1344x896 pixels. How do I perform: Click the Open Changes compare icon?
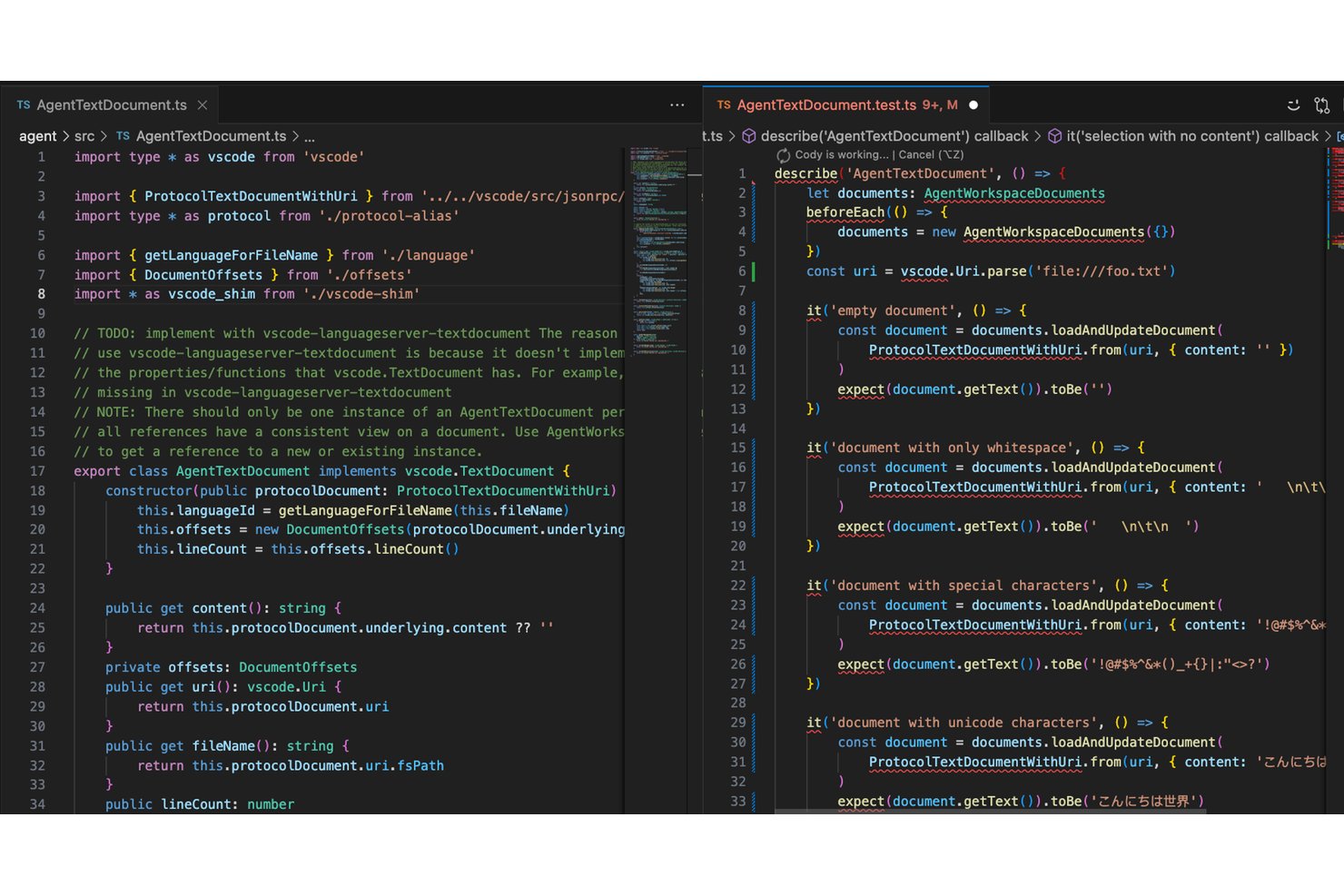tap(1322, 105)
